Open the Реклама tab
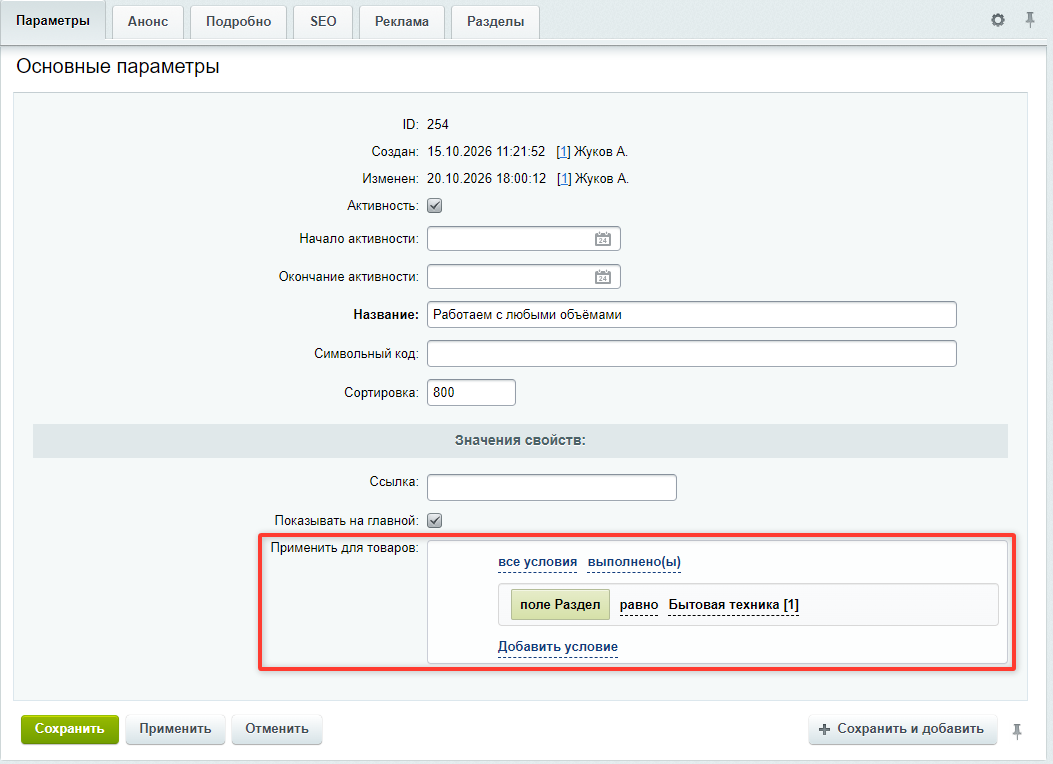 [x=402, y=22]
